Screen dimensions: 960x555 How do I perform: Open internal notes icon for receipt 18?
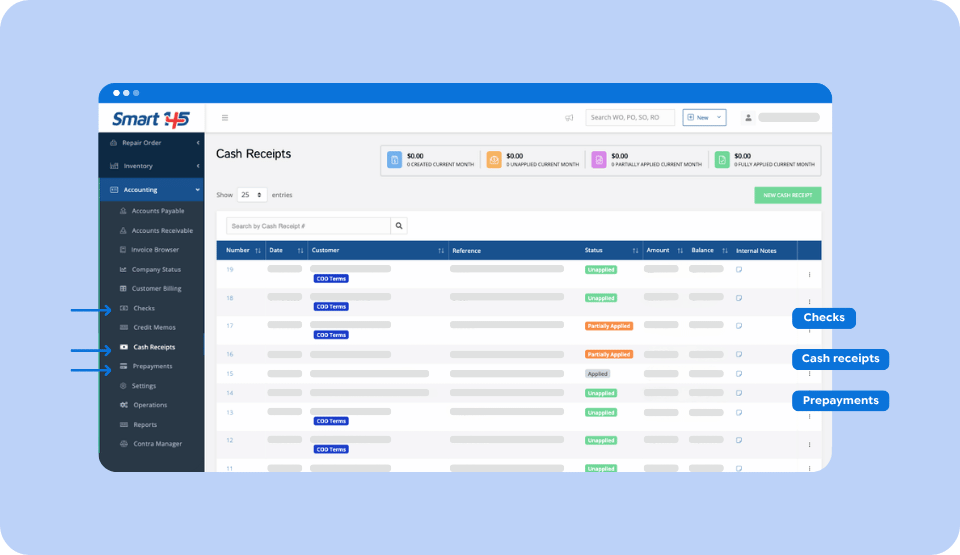tap(739, 298)
